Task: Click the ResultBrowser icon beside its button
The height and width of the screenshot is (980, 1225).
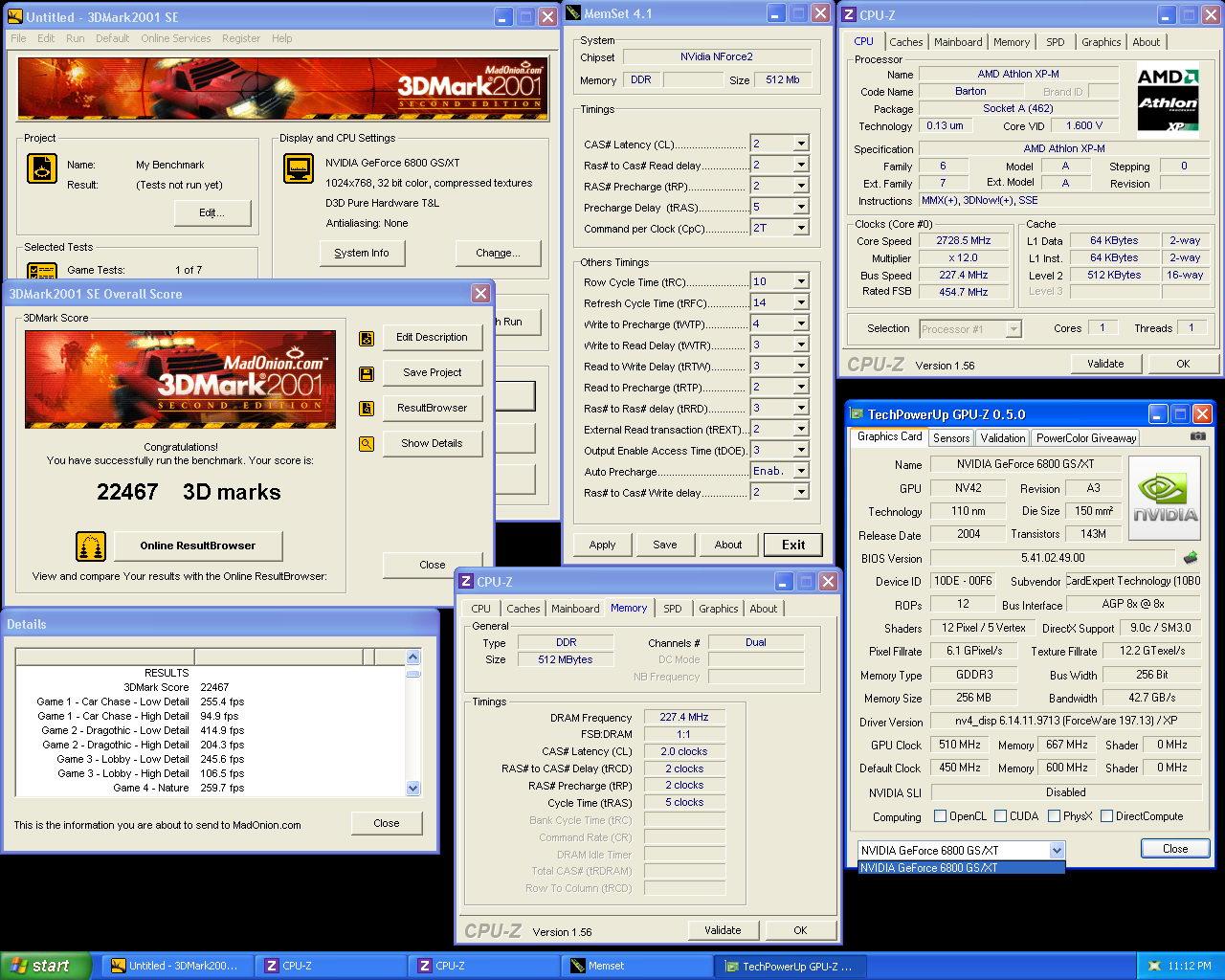Action: [x=367, y=409]
